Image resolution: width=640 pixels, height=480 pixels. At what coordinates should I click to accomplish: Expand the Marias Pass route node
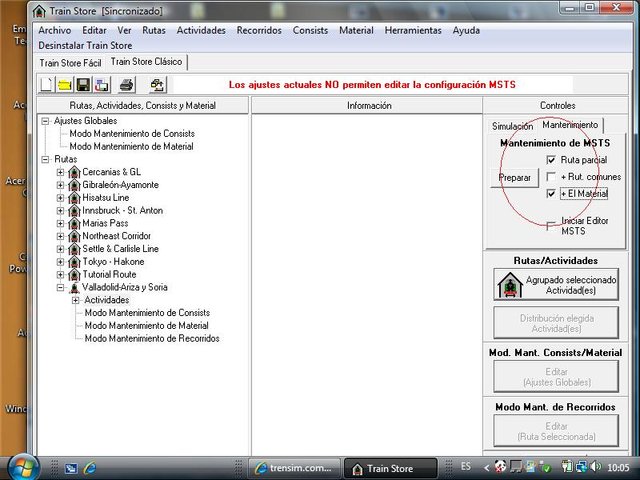click(x=60, y=223)
